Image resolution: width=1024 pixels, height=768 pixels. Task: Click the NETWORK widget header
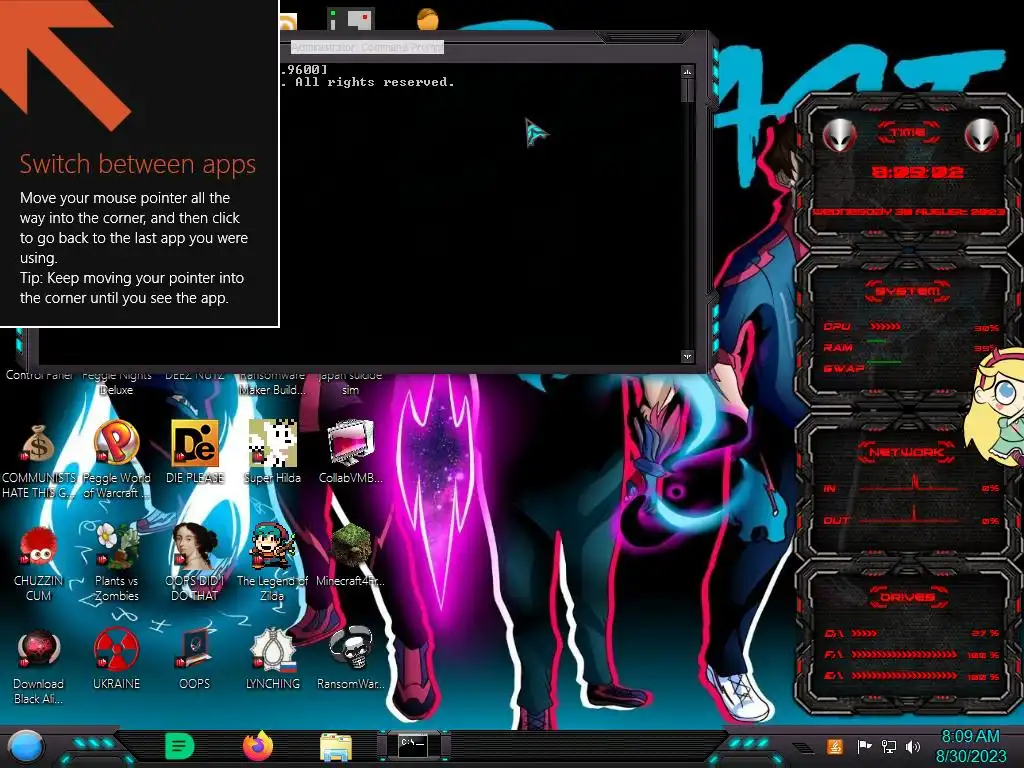pos(906,452)
